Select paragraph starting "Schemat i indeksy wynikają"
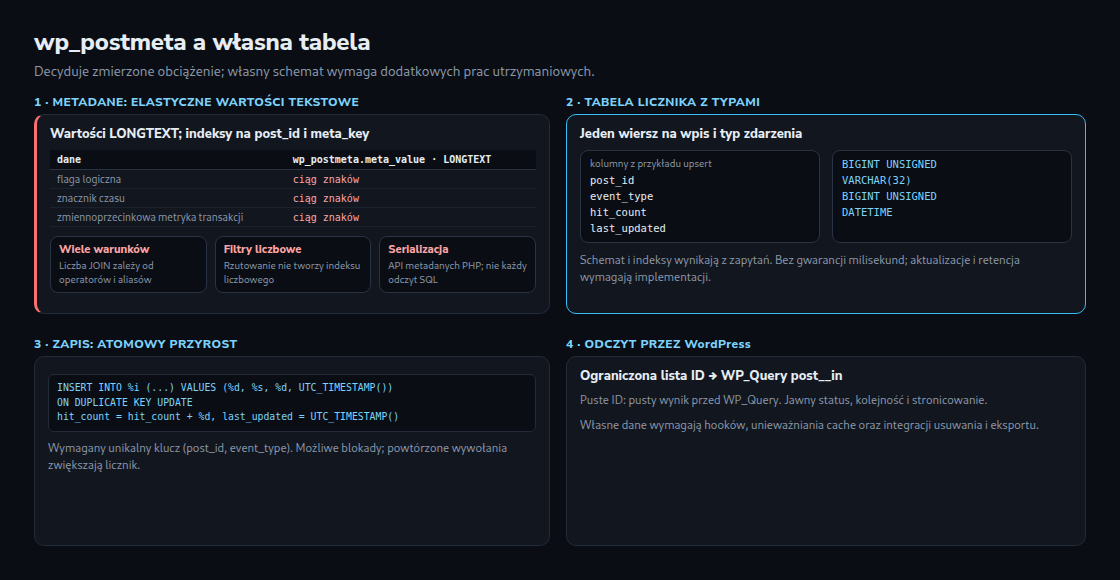Screen dimensions: 1120x580 (x=800, y=269)
